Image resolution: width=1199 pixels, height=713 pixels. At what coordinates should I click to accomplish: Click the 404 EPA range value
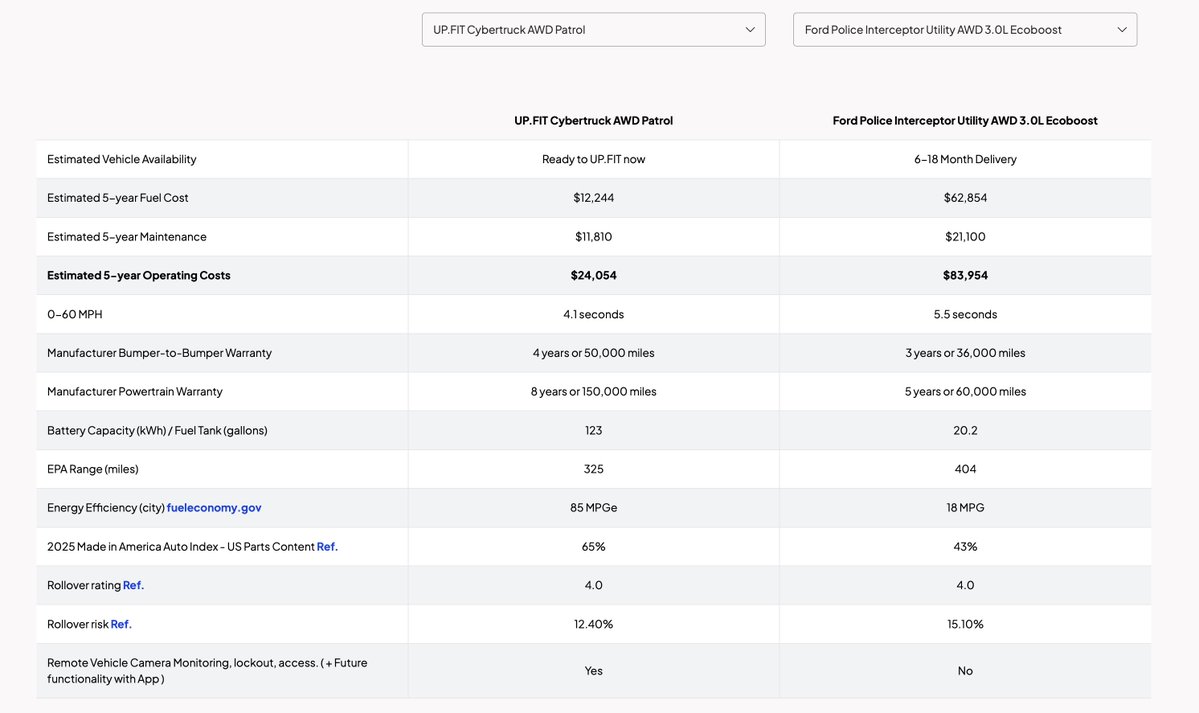pyautogui.click(x=965, y=469)
